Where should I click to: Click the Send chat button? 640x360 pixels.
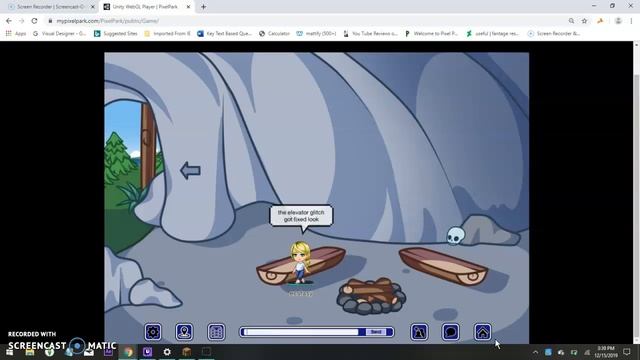pyautogui.click(x=376, y=332)
